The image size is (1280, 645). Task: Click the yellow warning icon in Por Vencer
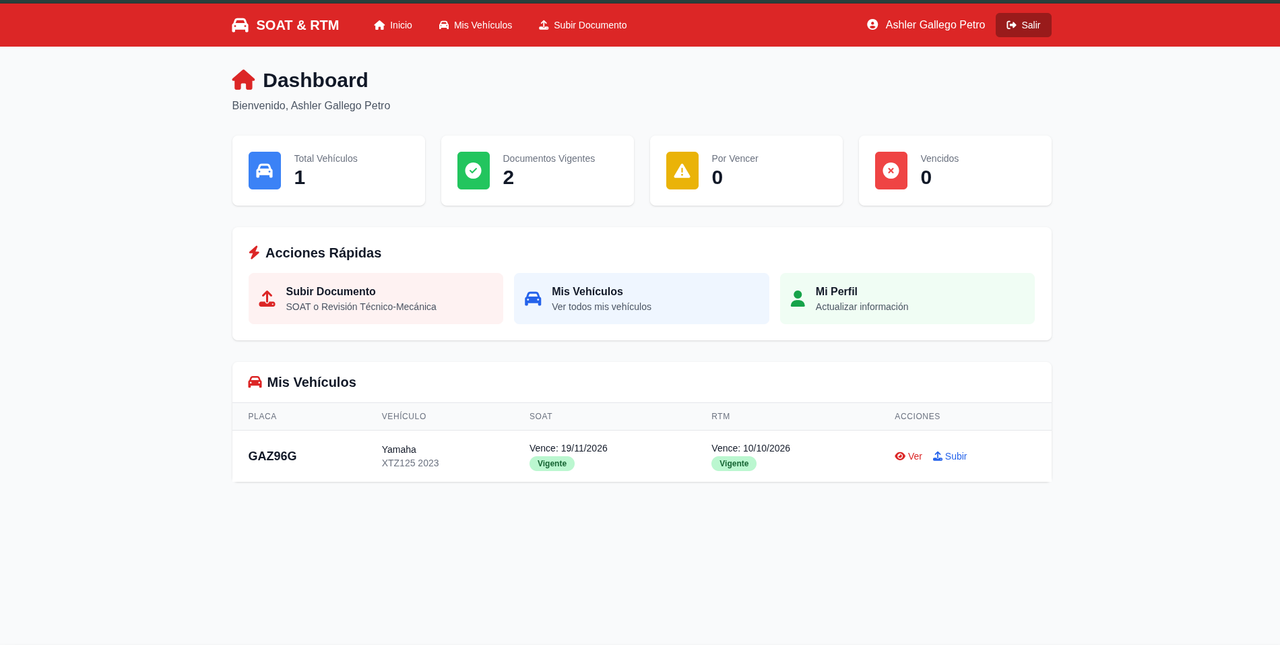(x=682, y=171)
